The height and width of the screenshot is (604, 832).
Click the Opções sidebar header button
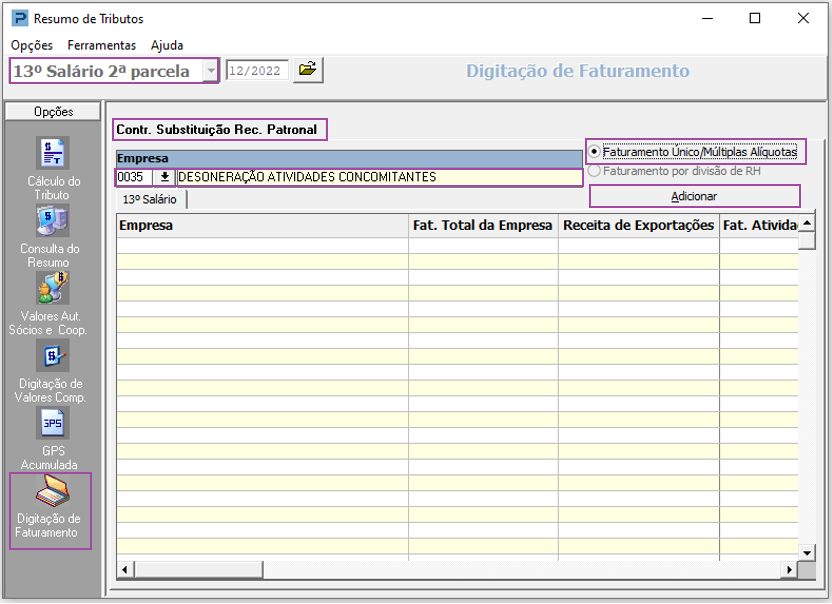(x=53, y=112)
